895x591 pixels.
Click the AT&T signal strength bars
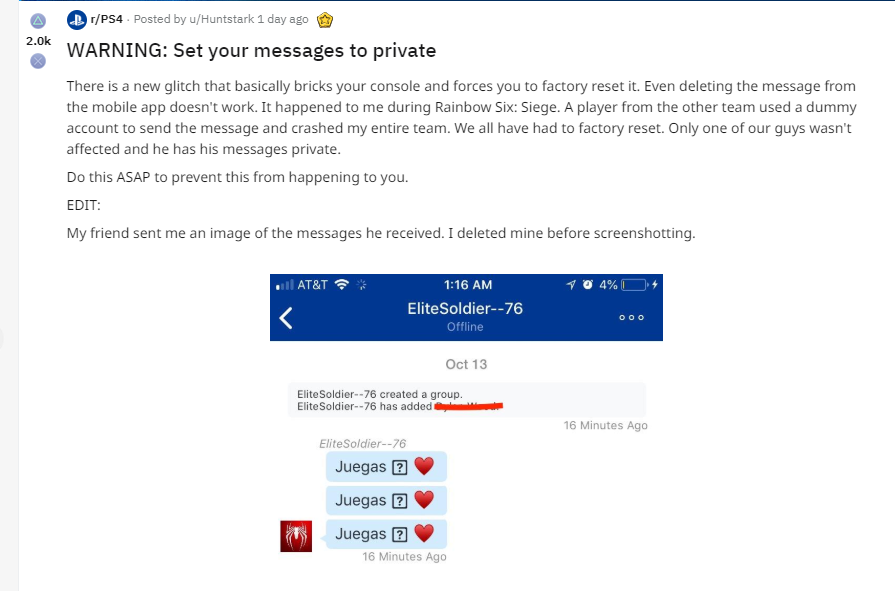tap(283, 285)
